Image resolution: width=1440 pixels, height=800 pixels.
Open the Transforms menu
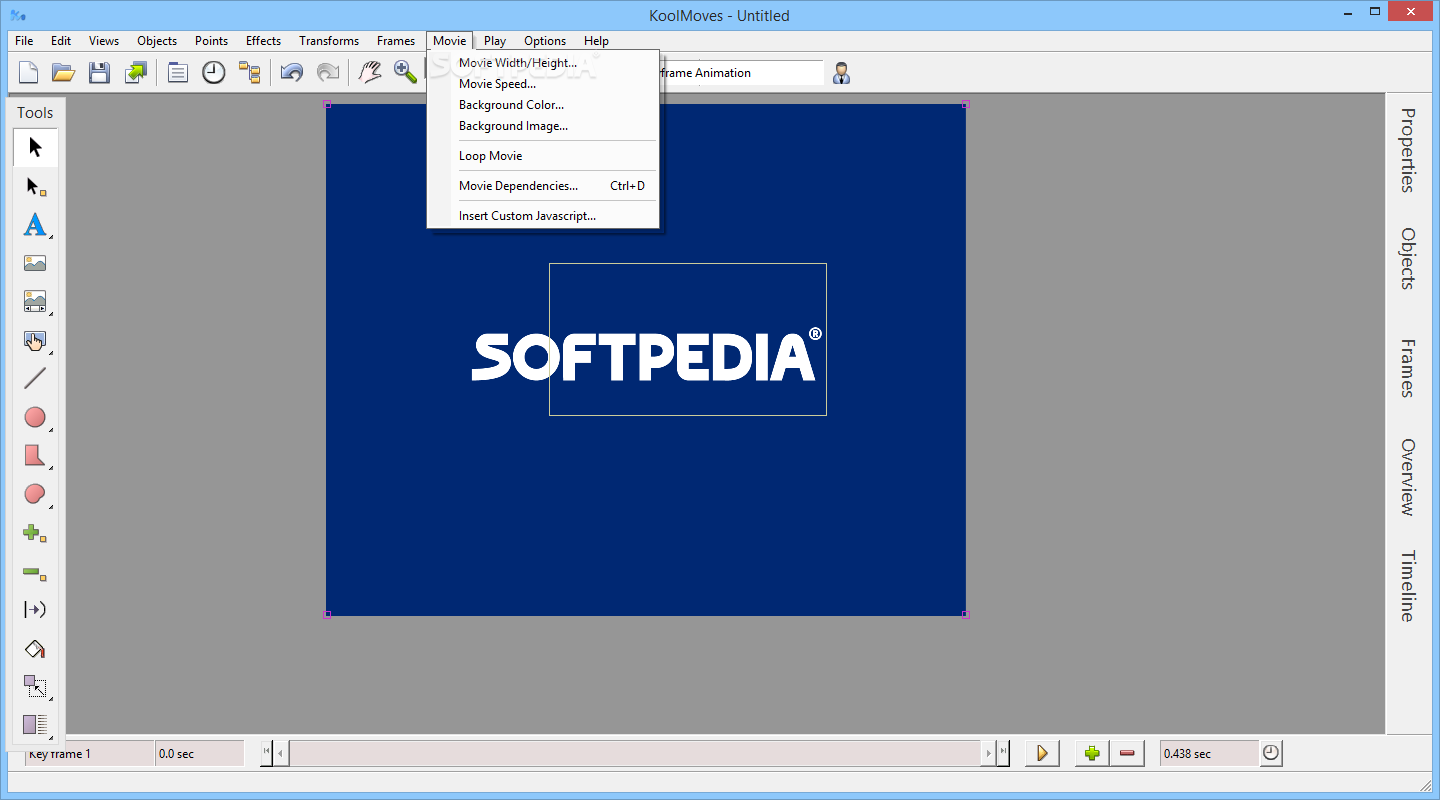[x=329, y=41]
